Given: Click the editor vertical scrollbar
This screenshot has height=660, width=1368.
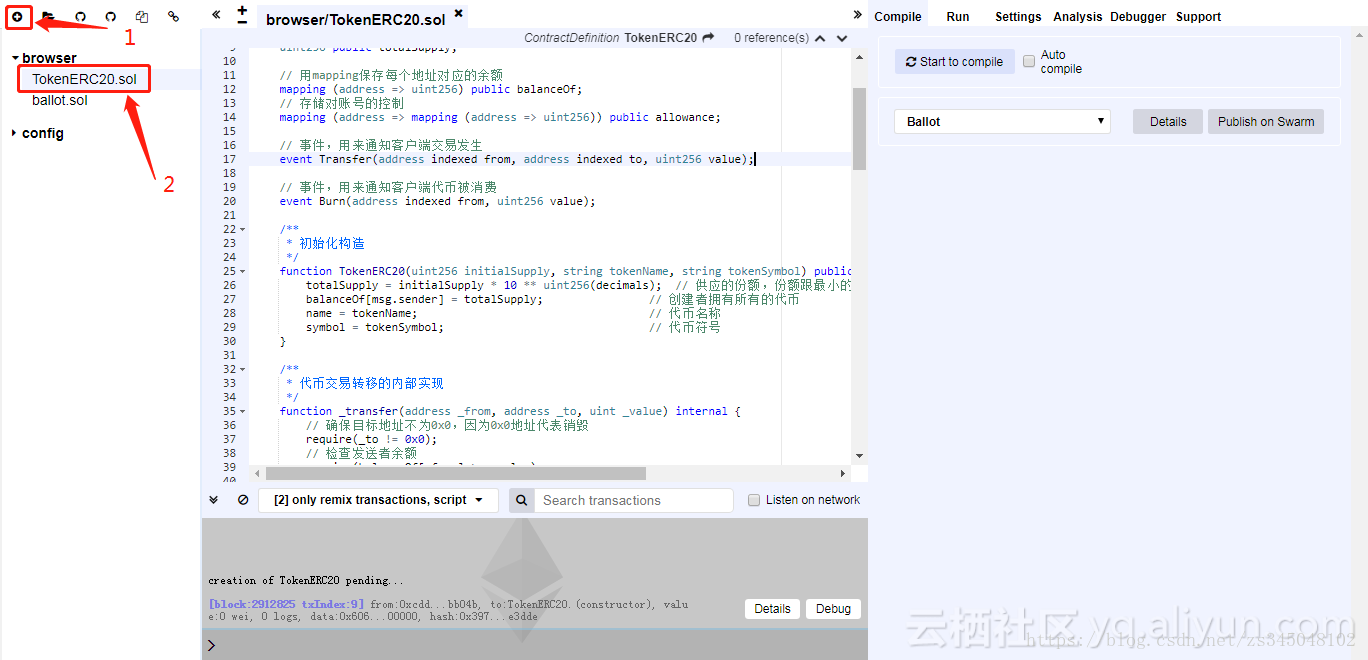Looking at the screenshot, I should pyautogui.click(x=859, y=128).
